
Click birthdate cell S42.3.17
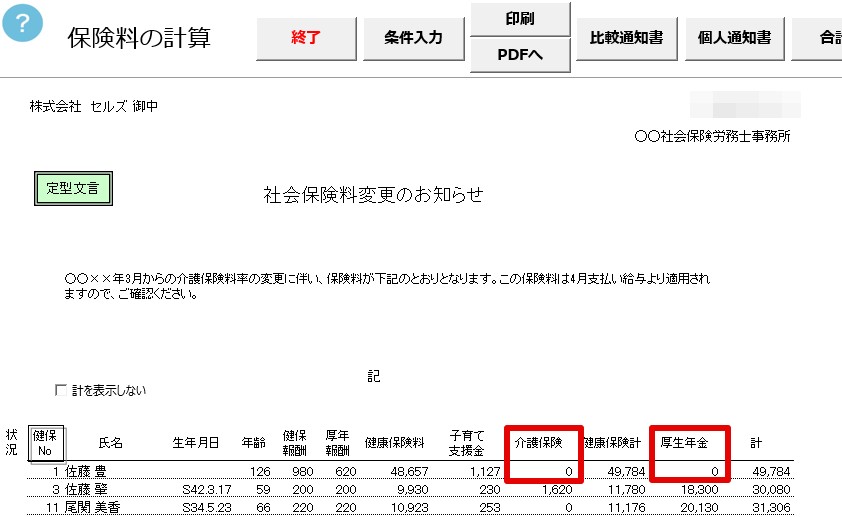[207, 490]
